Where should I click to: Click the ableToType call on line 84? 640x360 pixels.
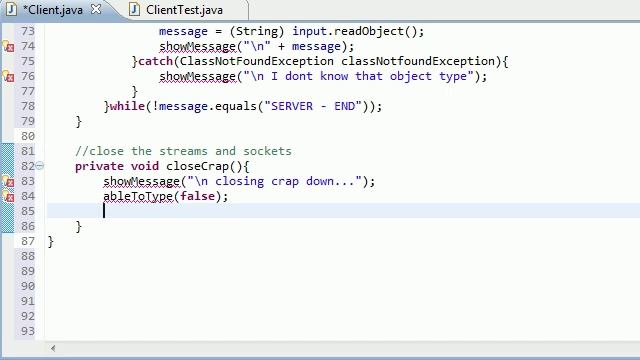(138, 196)
